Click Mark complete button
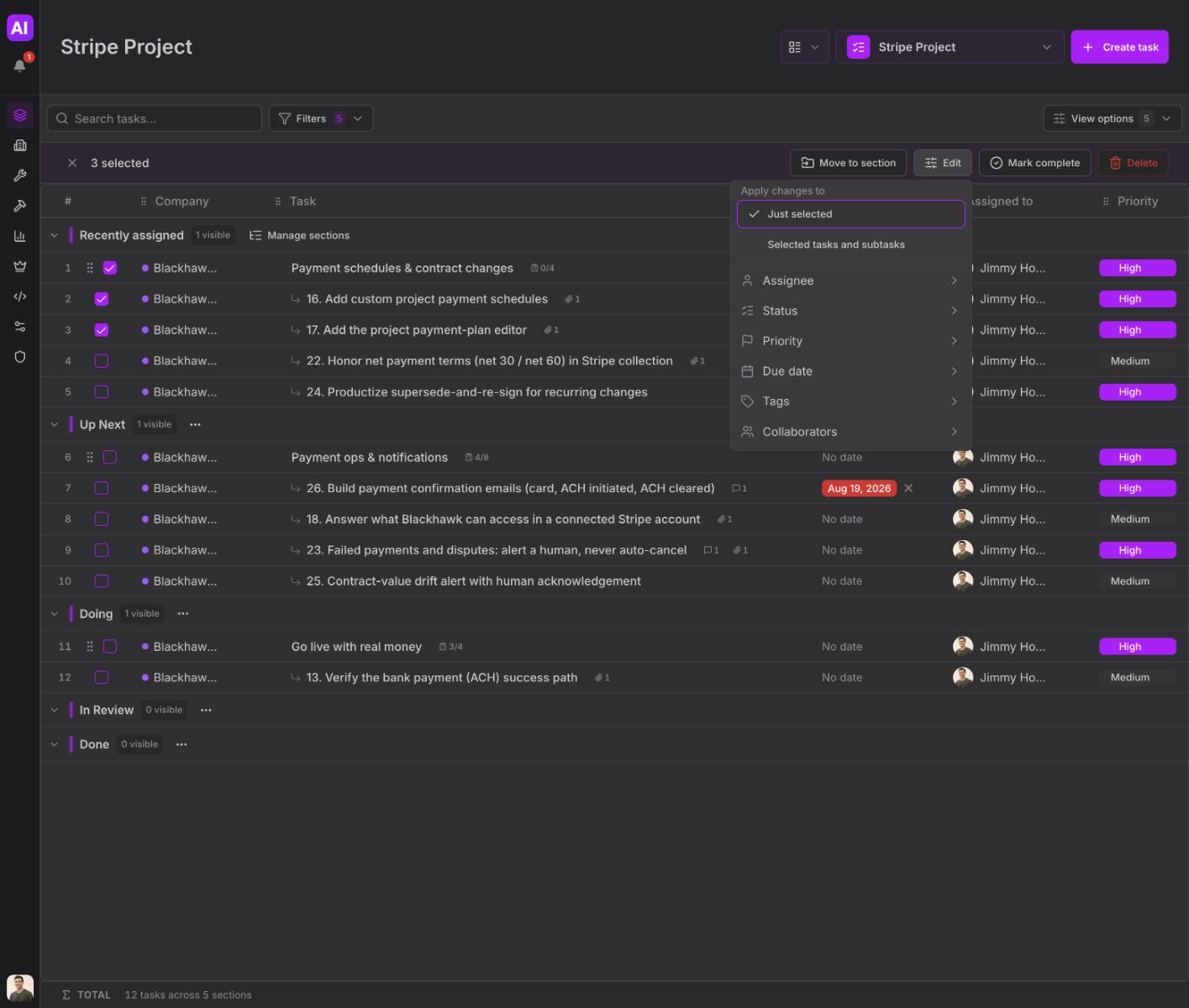 click(x=1035, y=163)
